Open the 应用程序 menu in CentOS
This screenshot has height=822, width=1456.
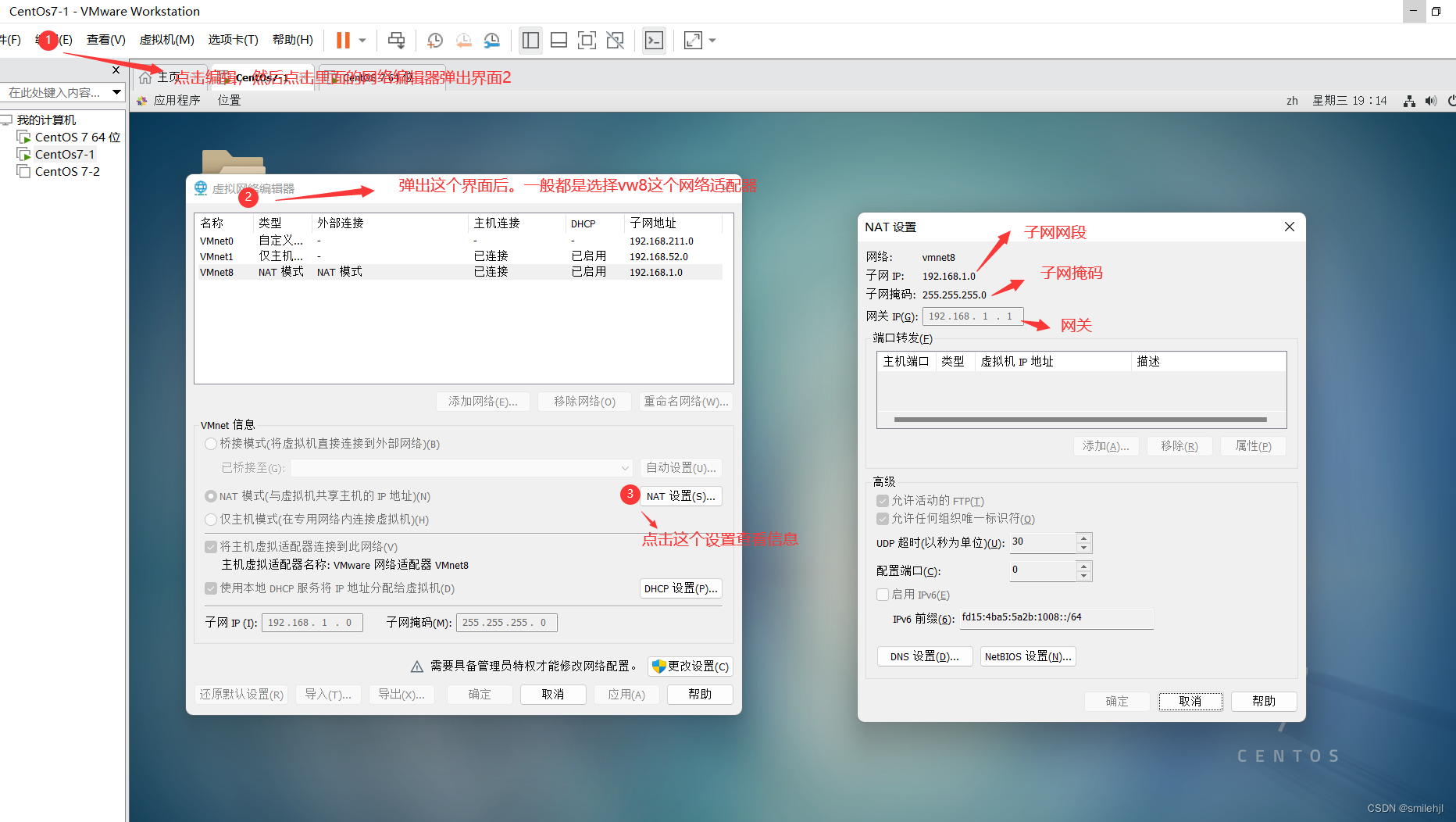pos(177,101)
